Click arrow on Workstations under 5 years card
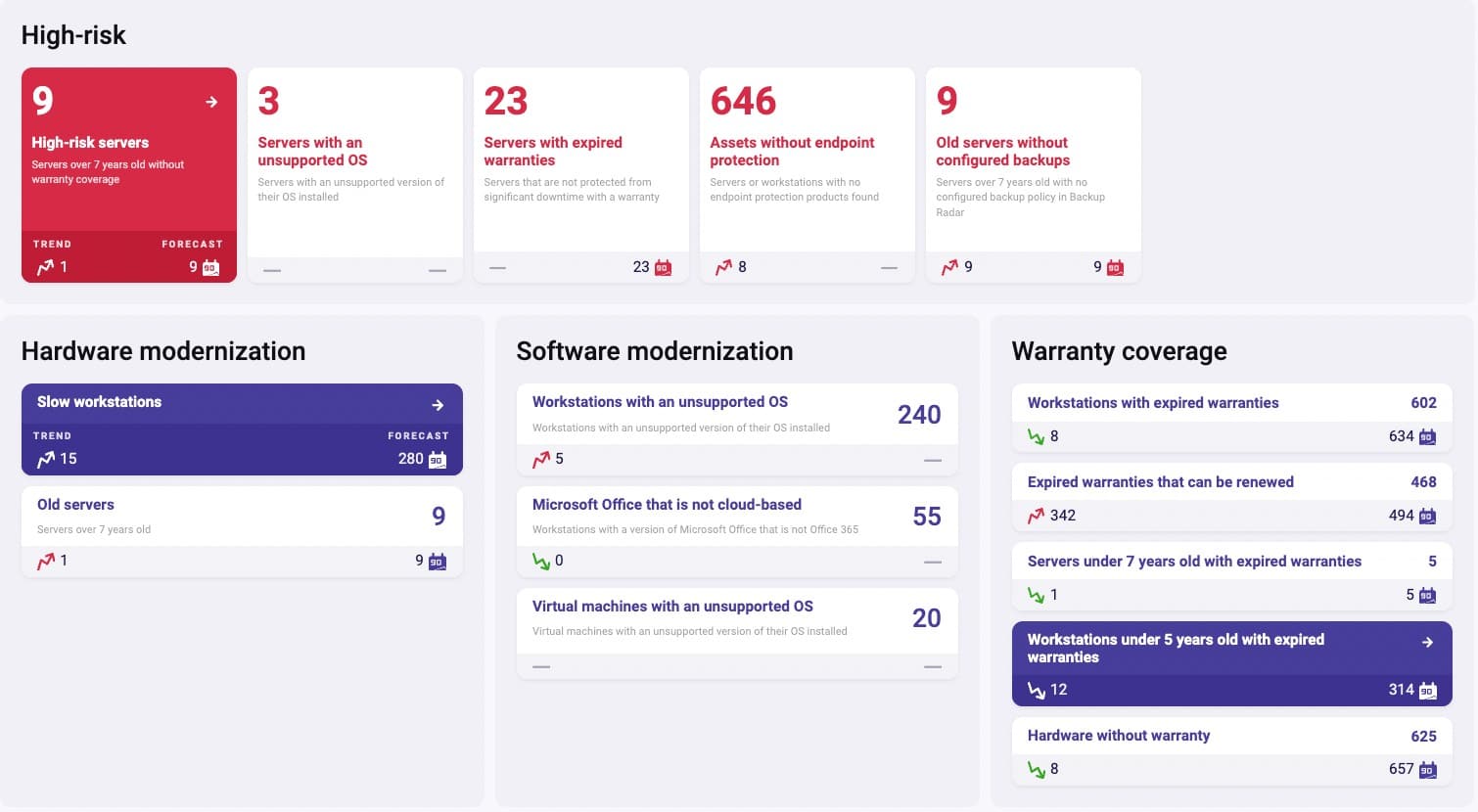This screenshot has height=812, width=1478. (x=1427, y=642)
